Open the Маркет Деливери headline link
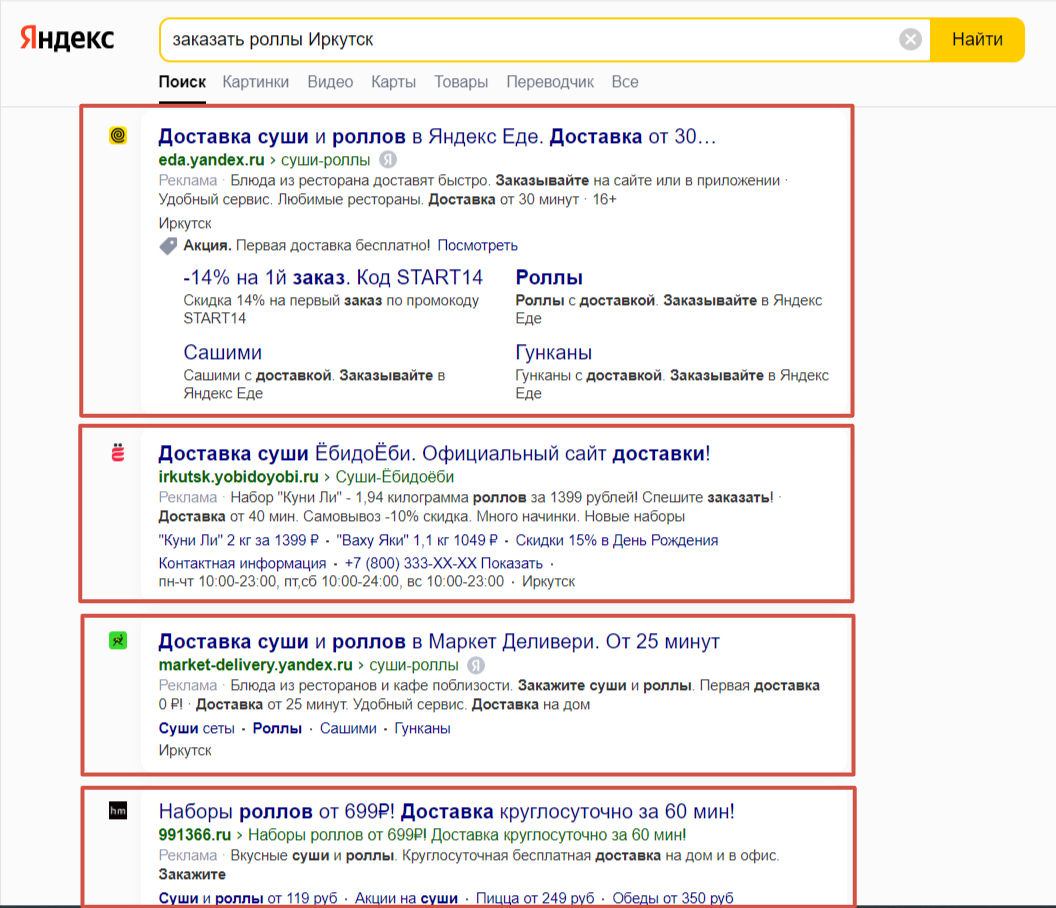 [439, 641]
